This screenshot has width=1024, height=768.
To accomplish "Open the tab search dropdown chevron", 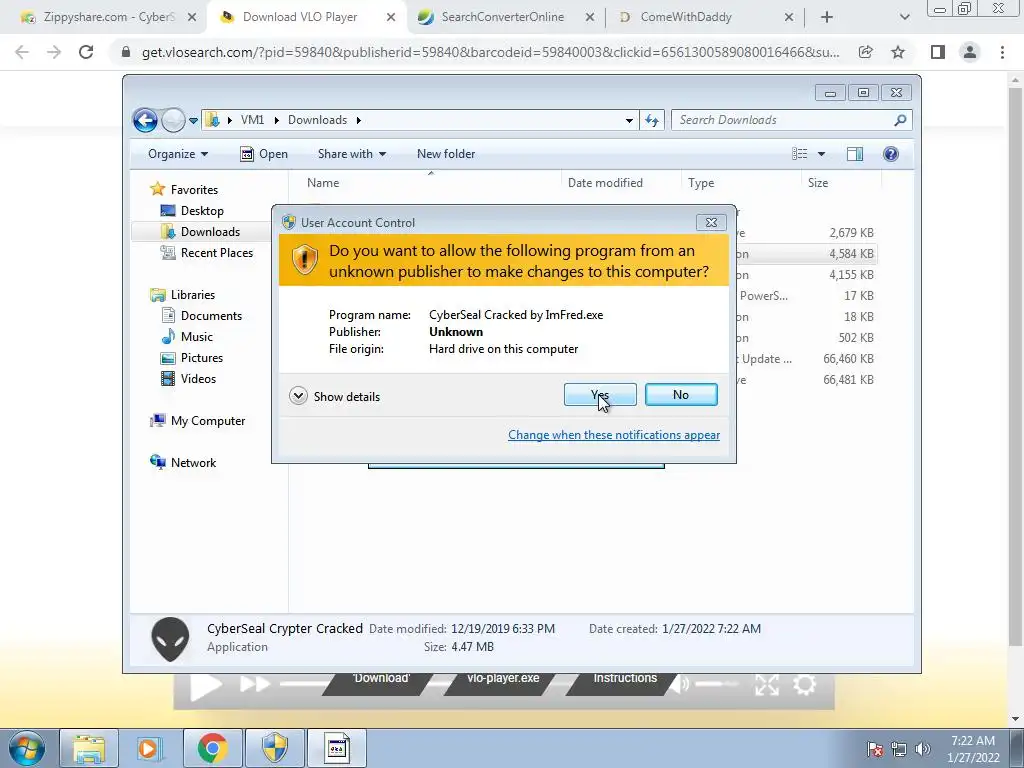I will click(904, 18).
